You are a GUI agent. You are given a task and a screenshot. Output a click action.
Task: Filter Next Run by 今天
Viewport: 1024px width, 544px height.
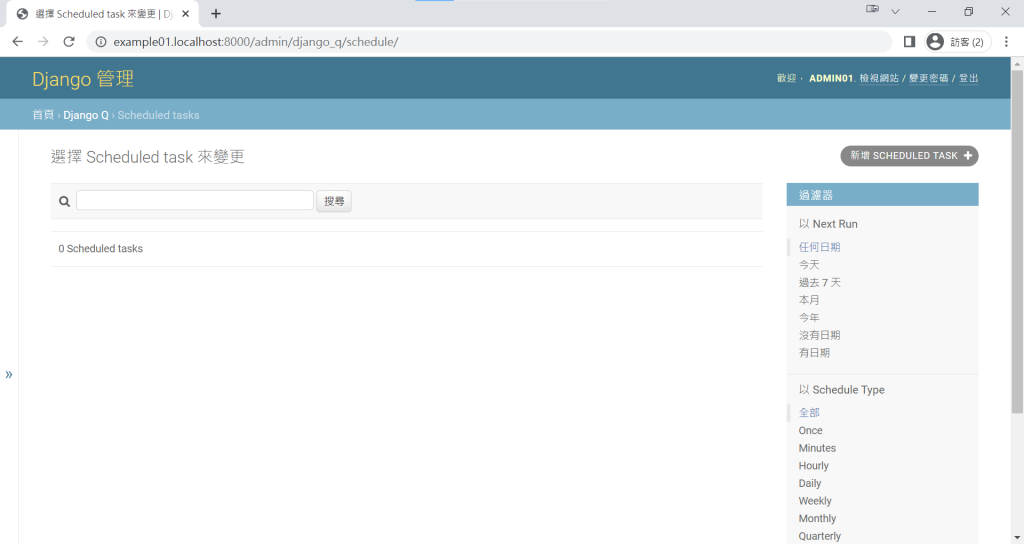[809, 264]
